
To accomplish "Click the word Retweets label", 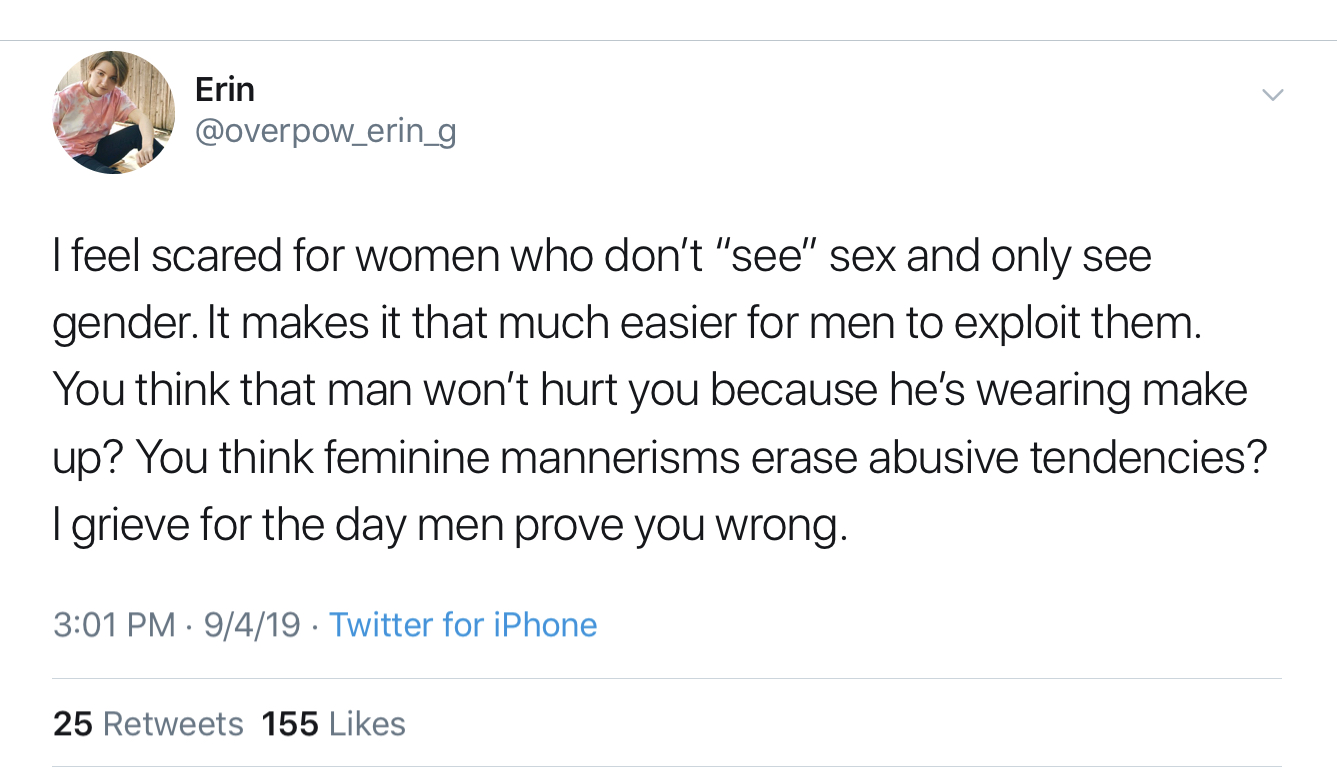I will [x=173, y=723].
